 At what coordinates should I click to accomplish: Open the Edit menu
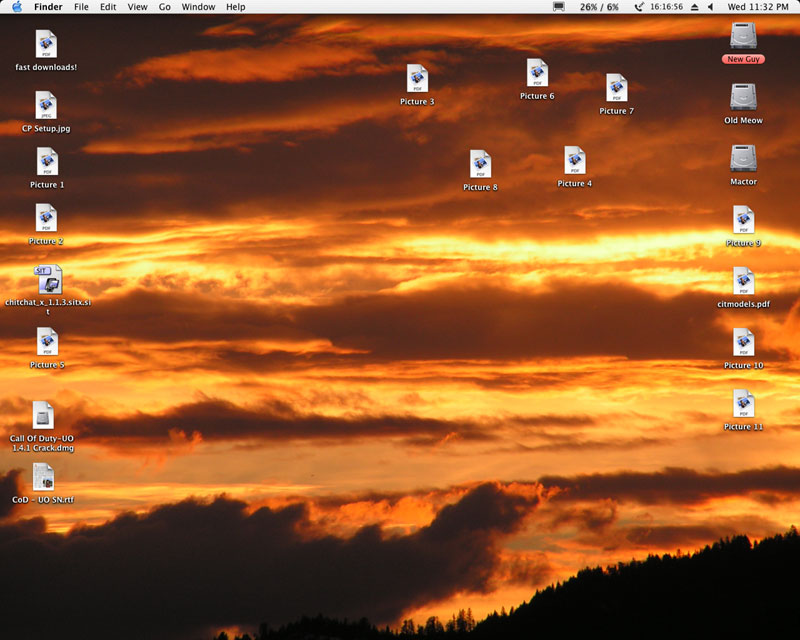click(x=108, y=7)
